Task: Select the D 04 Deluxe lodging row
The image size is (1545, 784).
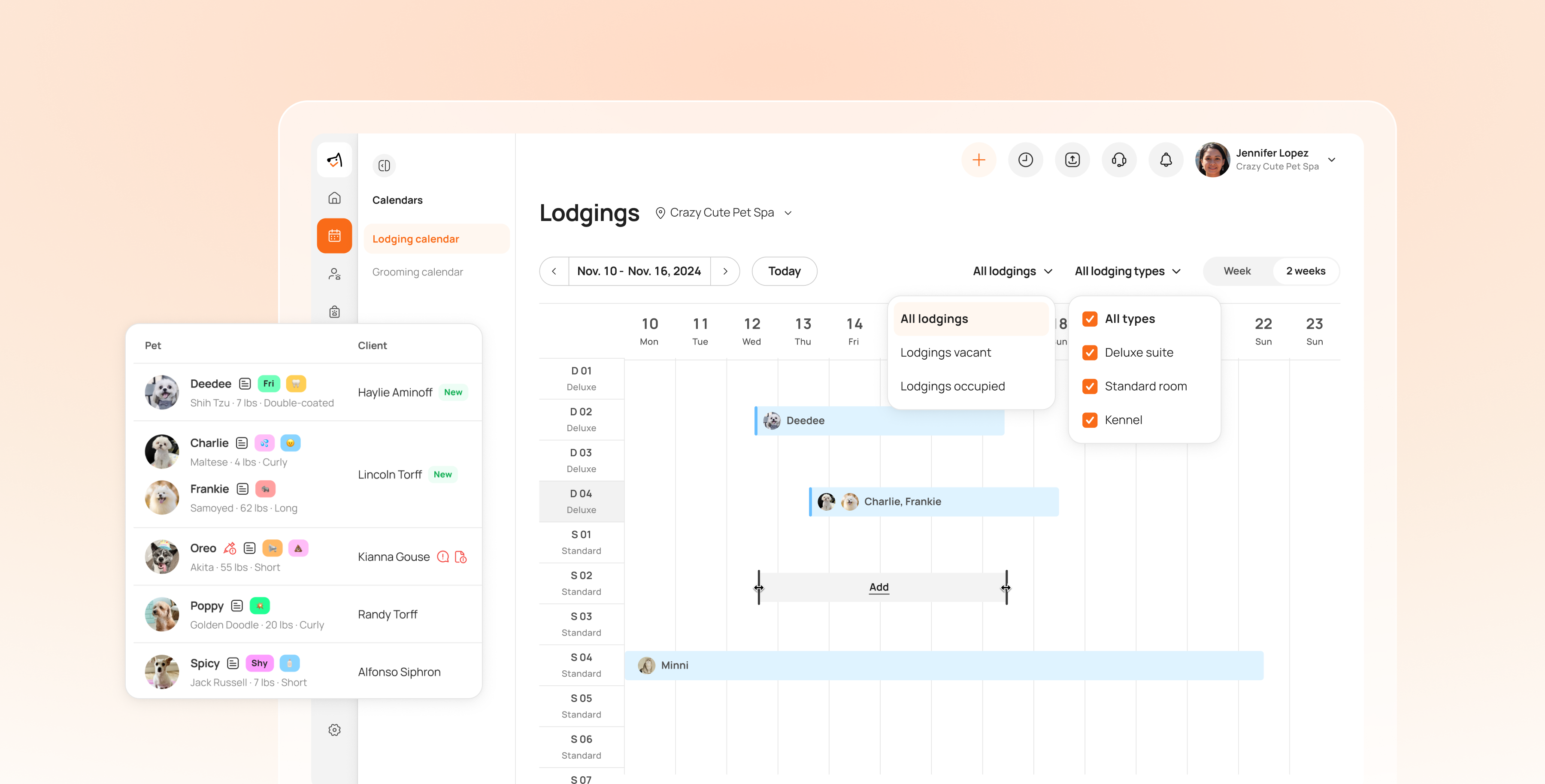Action: coord(581,502)
